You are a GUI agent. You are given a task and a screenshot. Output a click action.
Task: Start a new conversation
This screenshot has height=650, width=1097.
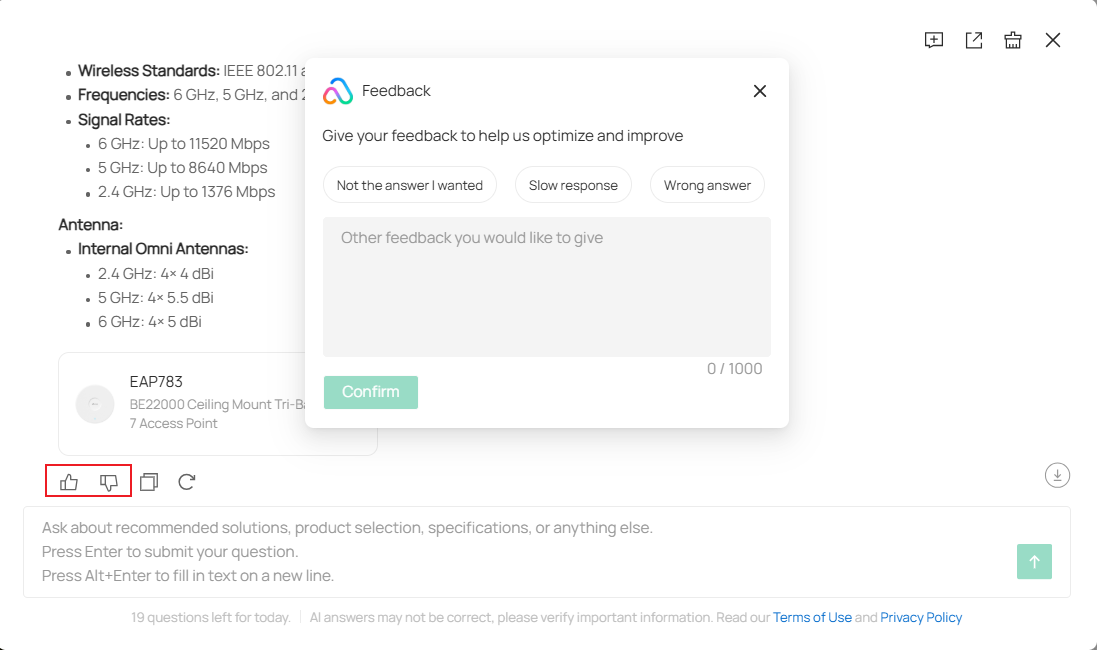pyautogui.click(x=933, y=40)
